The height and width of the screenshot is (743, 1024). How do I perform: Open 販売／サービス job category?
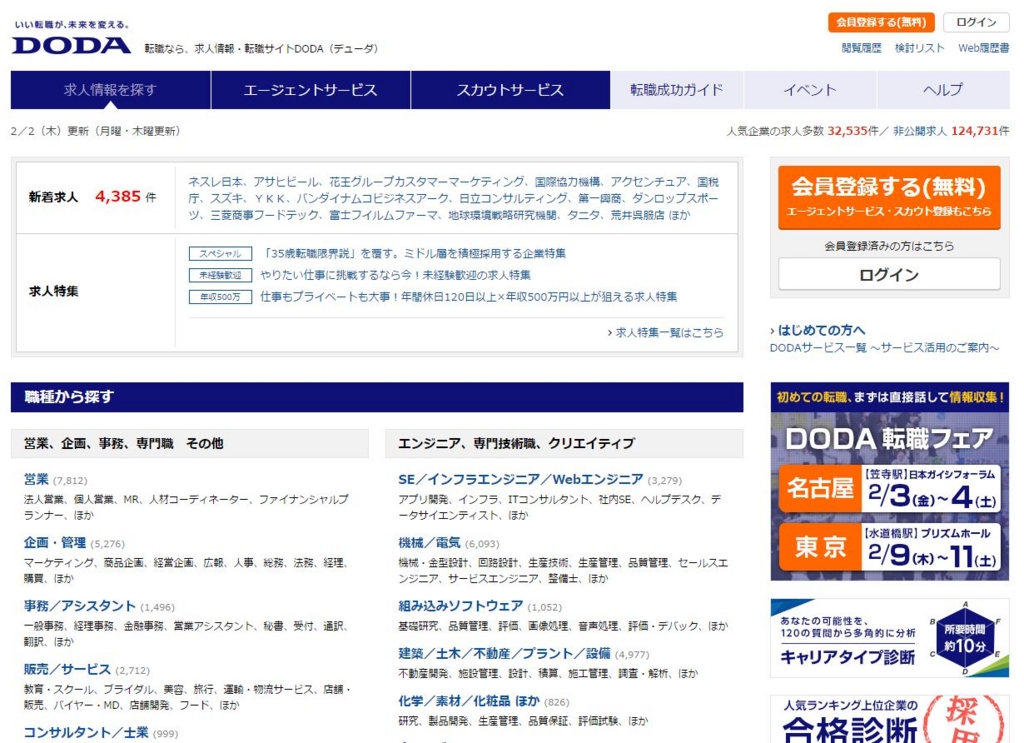[67, 669]
